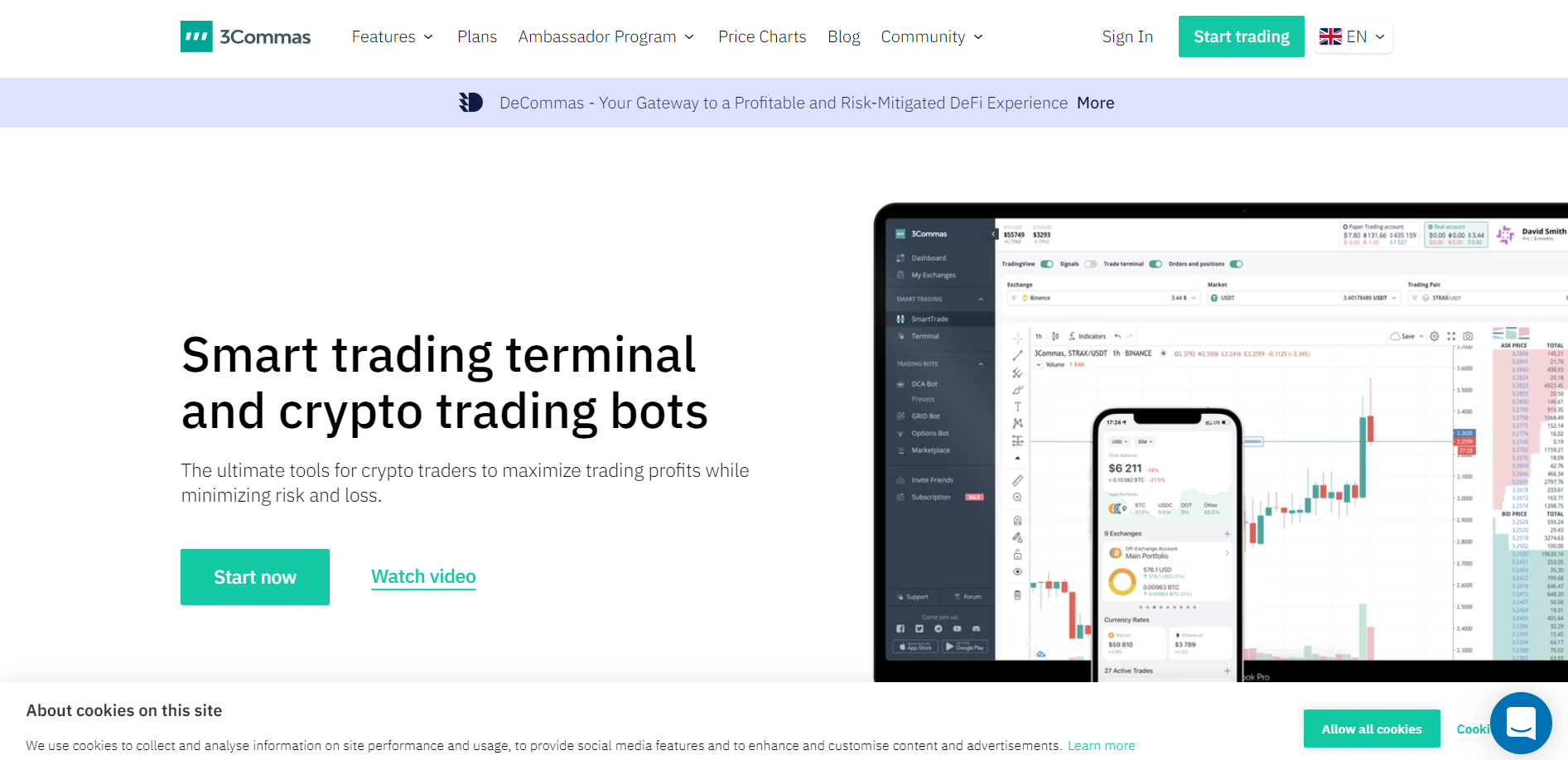Toggle the TradingView switch

[1047, 264]
